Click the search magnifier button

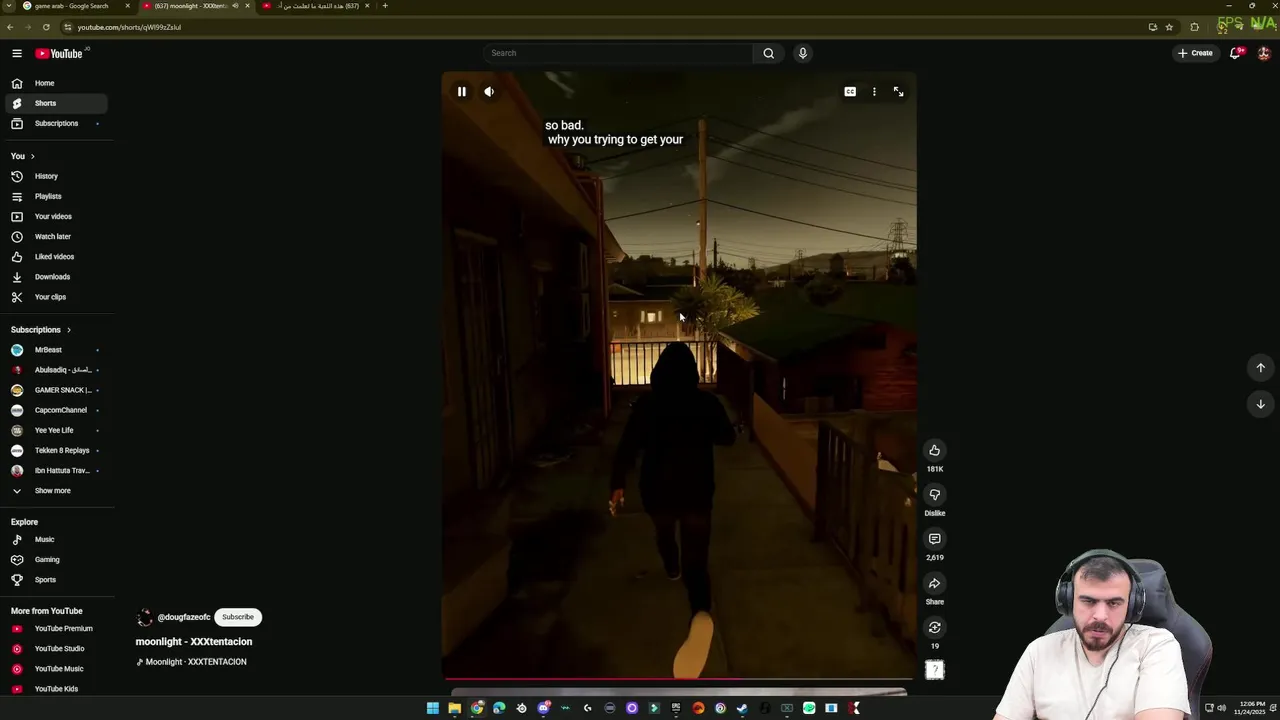pos(768,53)
